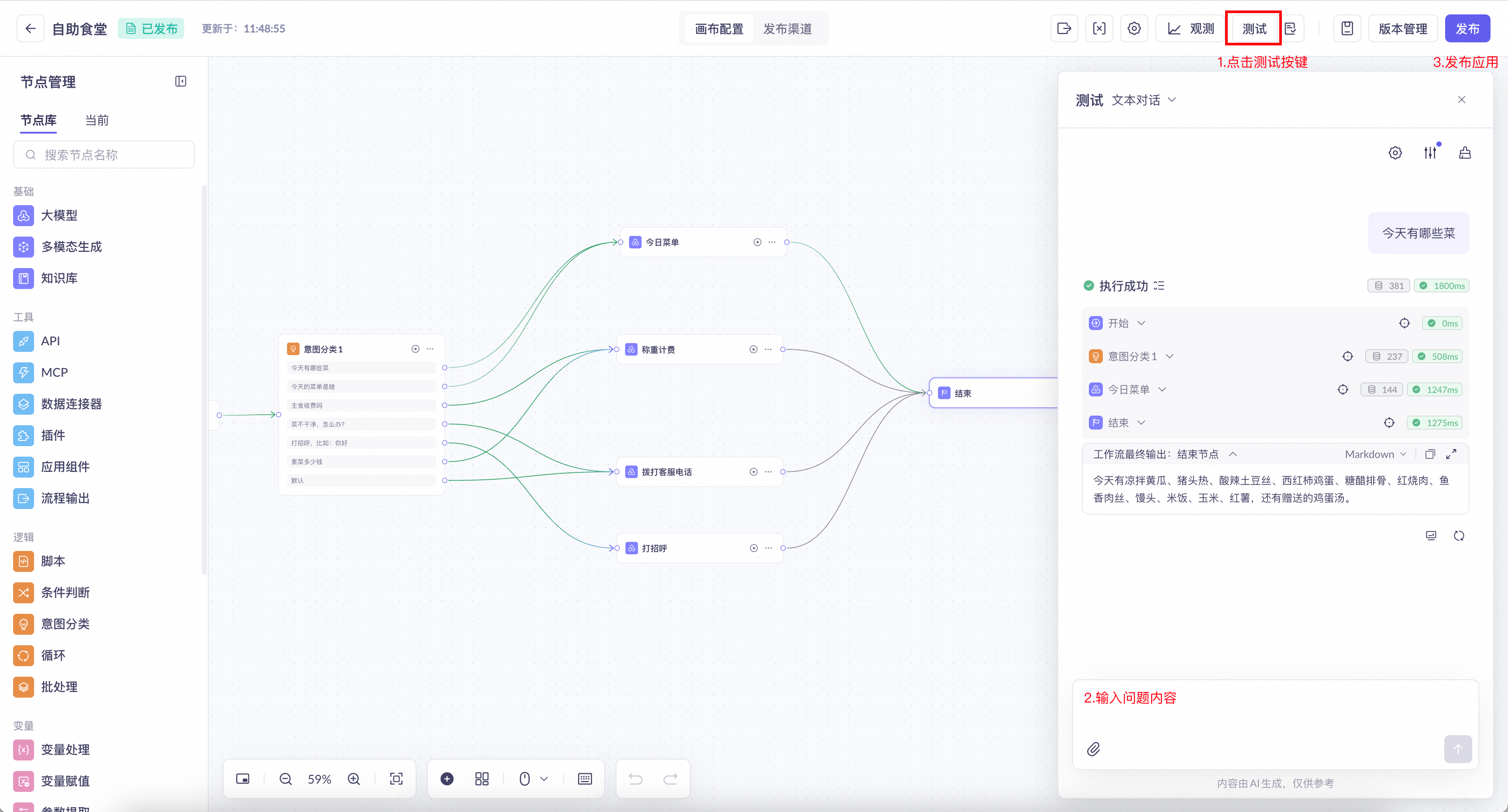Run the 称重计费 node
Viewport: 1508px width, 812px height.
tap(754, 350)
